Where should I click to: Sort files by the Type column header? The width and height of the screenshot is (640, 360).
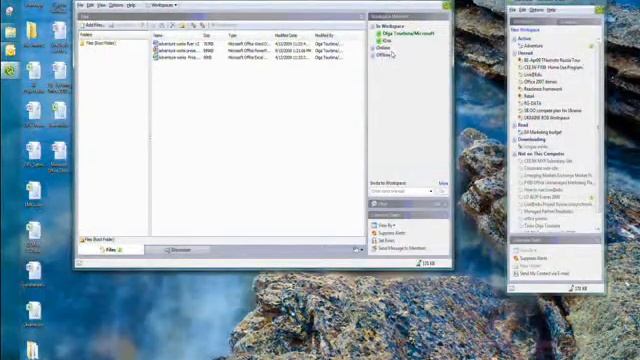coord(232,36)
